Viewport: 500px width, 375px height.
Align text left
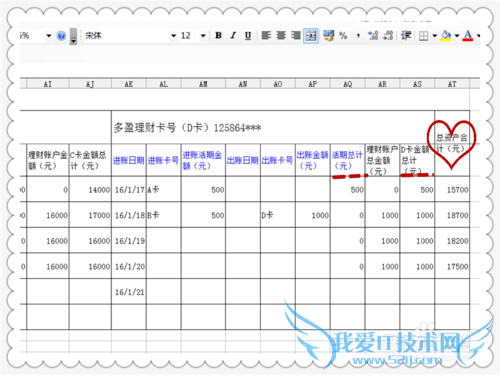tap(266, 35)
